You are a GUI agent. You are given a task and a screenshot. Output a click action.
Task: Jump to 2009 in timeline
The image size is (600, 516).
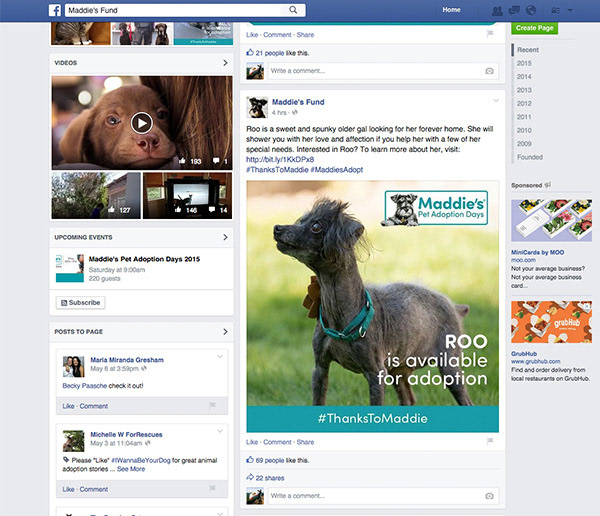pyautogui.click(x=524, y=144)
